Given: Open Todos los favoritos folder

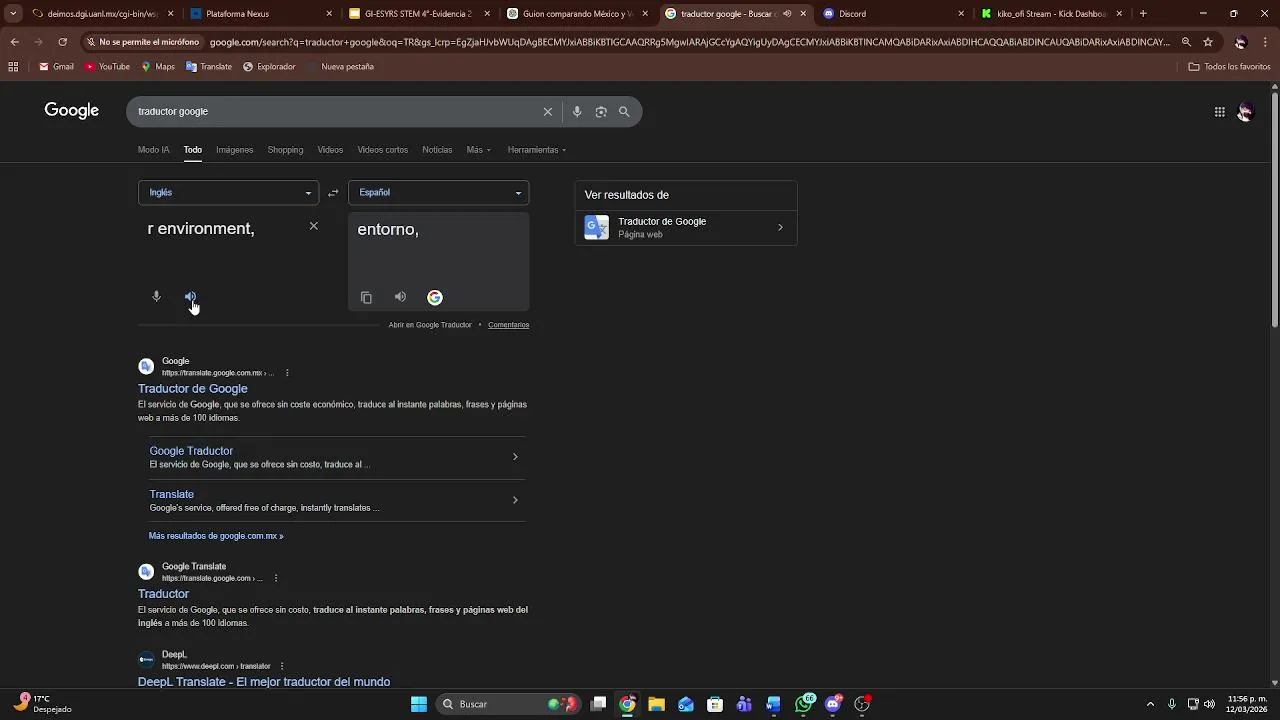Looking at the screenshot, I should point(1229,67).
